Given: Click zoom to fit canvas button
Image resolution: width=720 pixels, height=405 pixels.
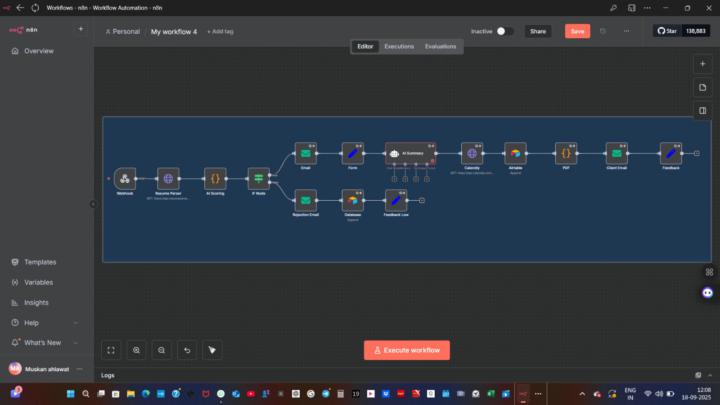Looking at the screenshot, I should (111, 350).
